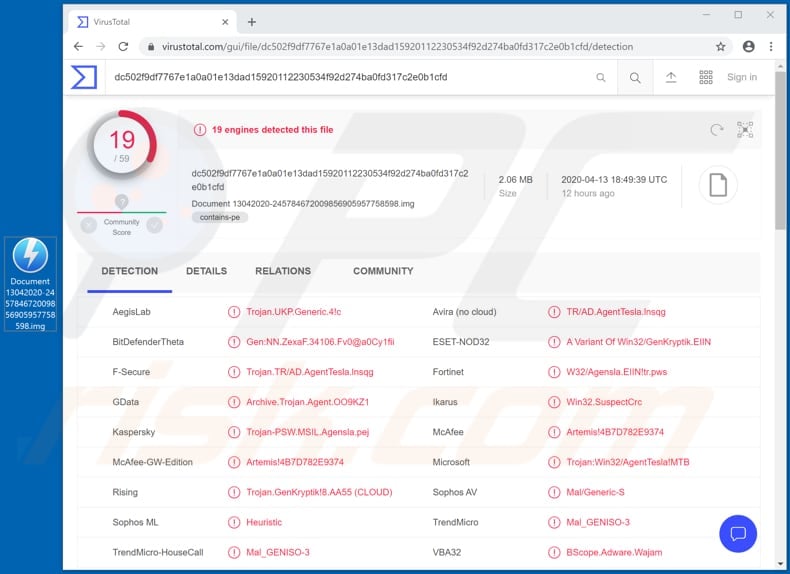Click the browser address bar URL

pyautogui.click(x=398, y=46)
